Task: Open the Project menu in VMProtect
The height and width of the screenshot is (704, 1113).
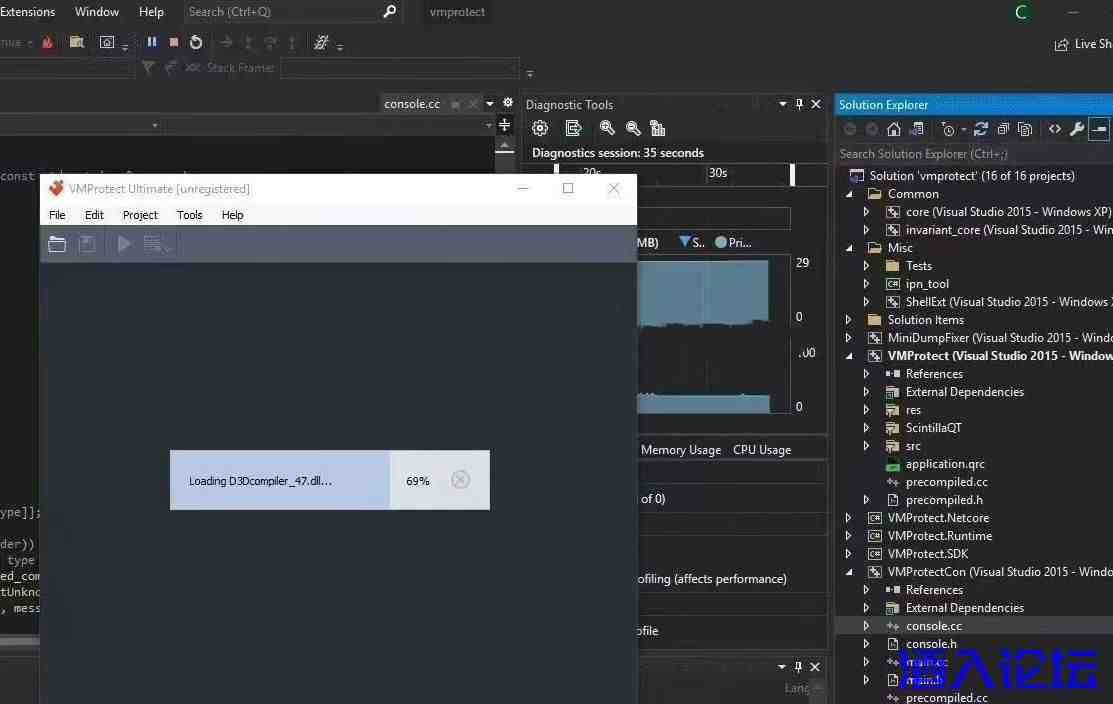Action: (x=140, y=215)
